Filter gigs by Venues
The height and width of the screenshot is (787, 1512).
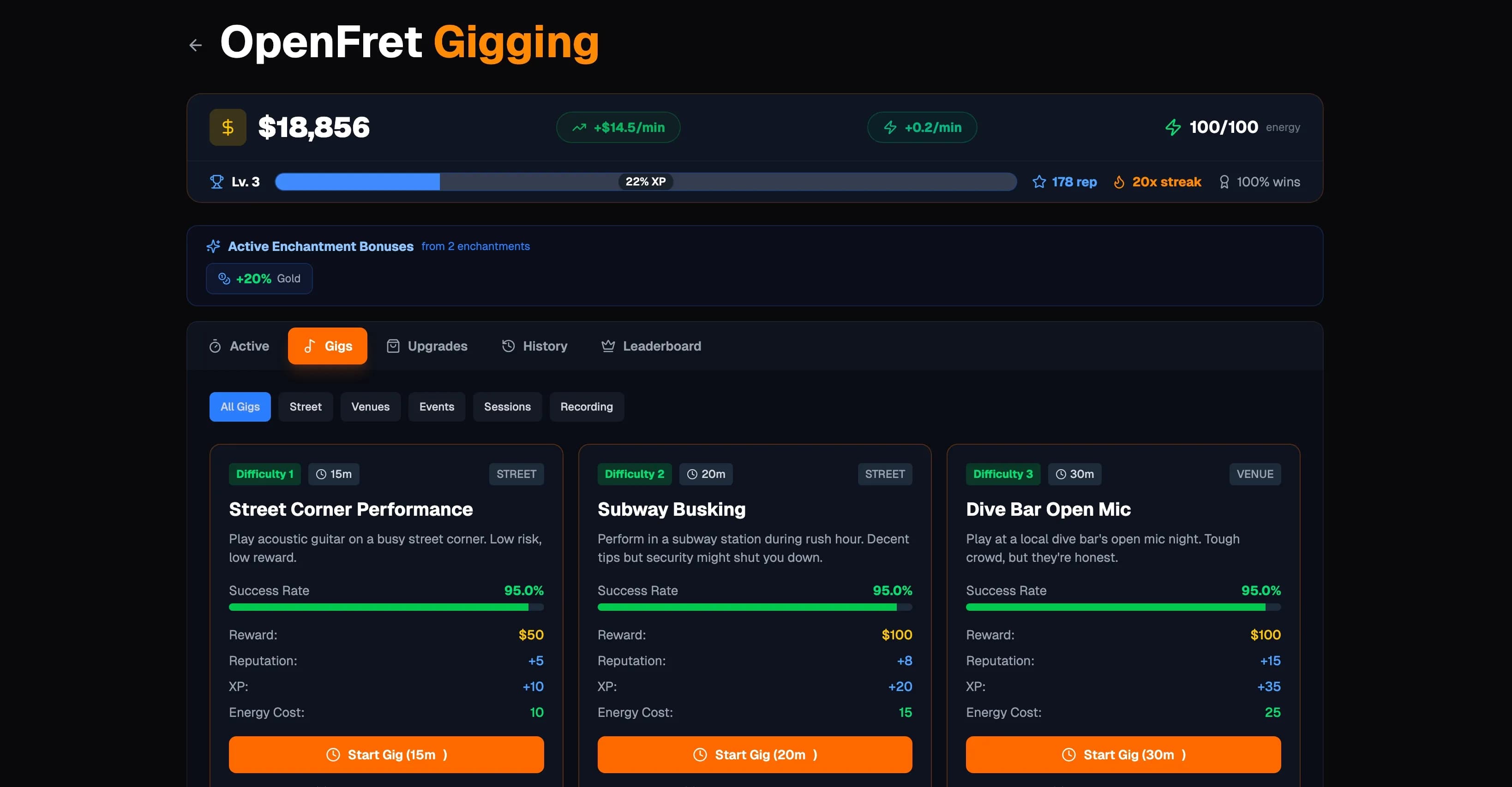(370, 407)
